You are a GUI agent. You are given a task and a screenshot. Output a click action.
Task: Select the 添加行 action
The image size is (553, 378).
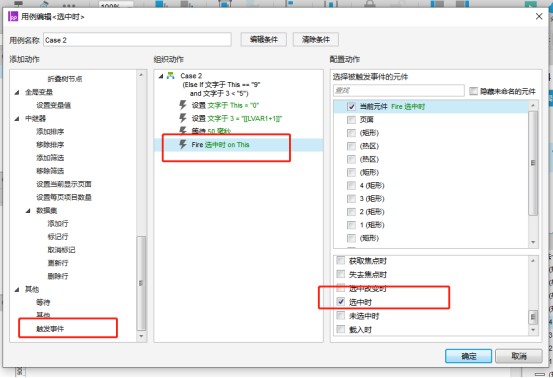(58, 224)
